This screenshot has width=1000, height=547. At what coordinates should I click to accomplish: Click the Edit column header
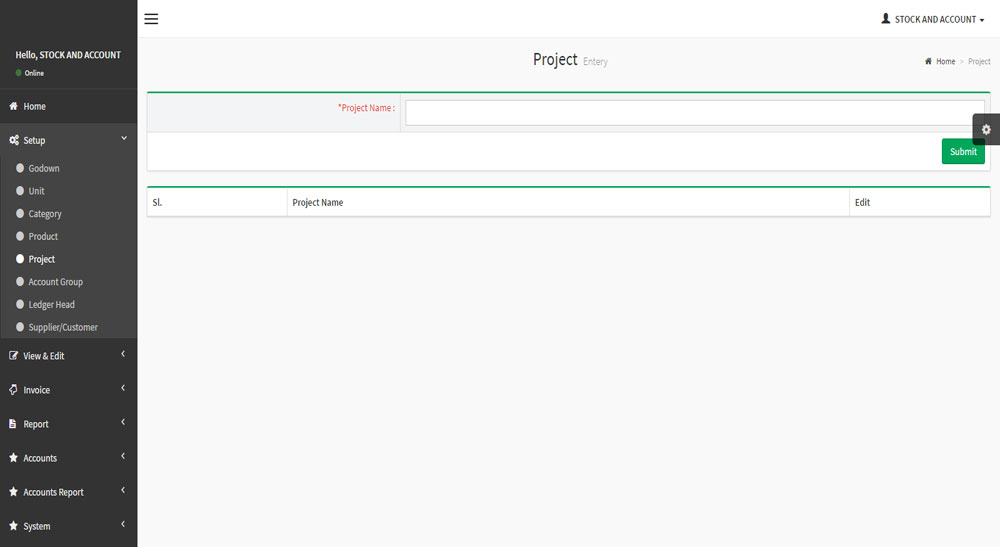pos(920,202)
